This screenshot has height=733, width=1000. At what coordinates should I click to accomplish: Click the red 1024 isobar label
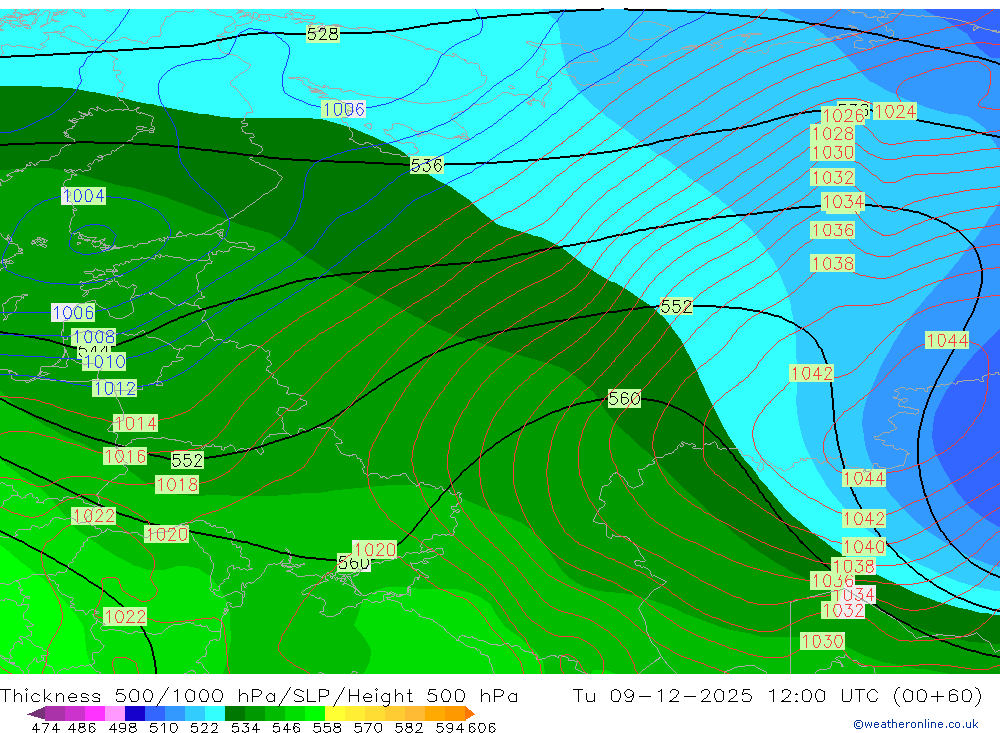pyautogui.click(x=895, y=111)
